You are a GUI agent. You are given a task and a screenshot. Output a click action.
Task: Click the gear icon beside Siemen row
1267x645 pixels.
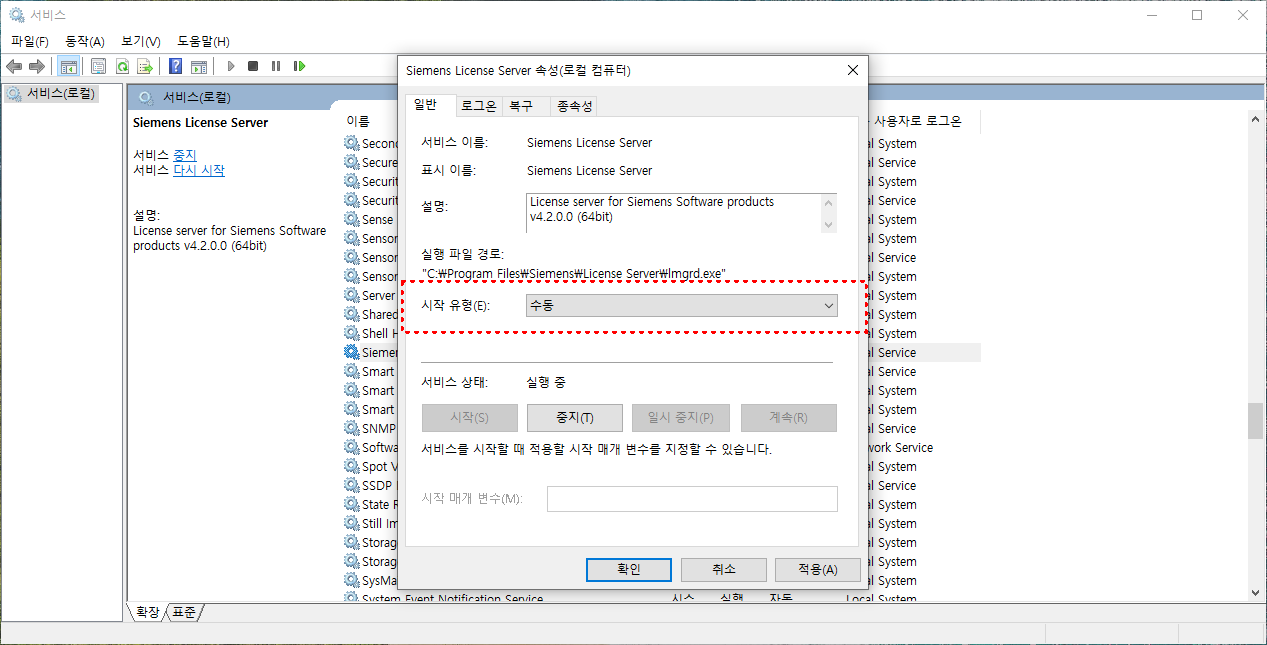pos(351,352)
